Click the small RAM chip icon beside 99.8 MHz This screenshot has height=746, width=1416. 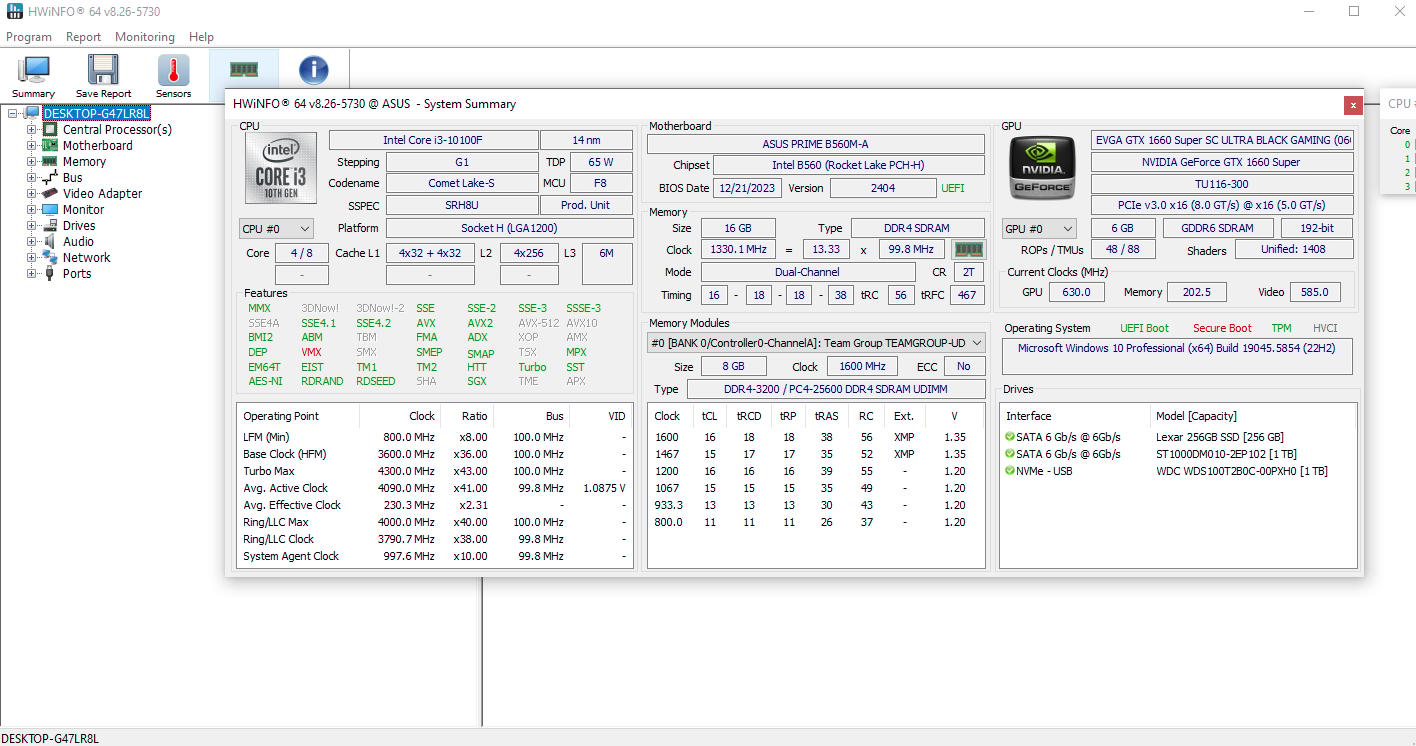(968, 249)
